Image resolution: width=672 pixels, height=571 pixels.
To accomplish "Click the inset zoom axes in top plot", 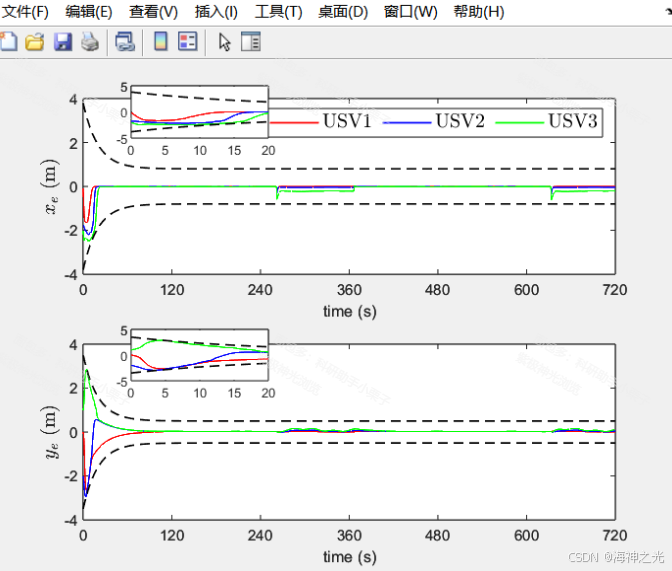I will coord(199,112).
